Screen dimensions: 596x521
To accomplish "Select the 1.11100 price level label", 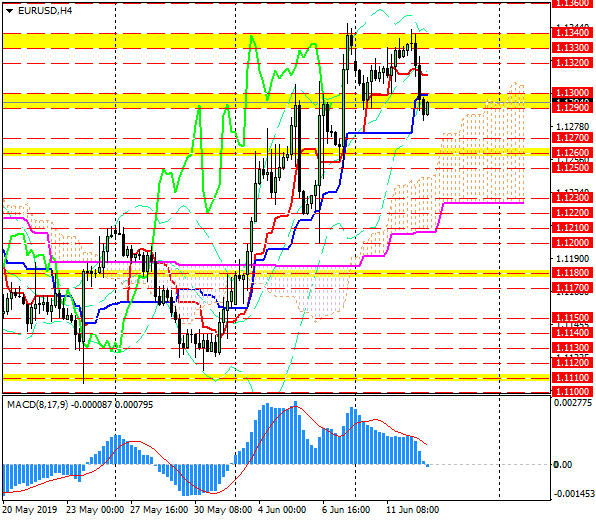I will point(572,378).
